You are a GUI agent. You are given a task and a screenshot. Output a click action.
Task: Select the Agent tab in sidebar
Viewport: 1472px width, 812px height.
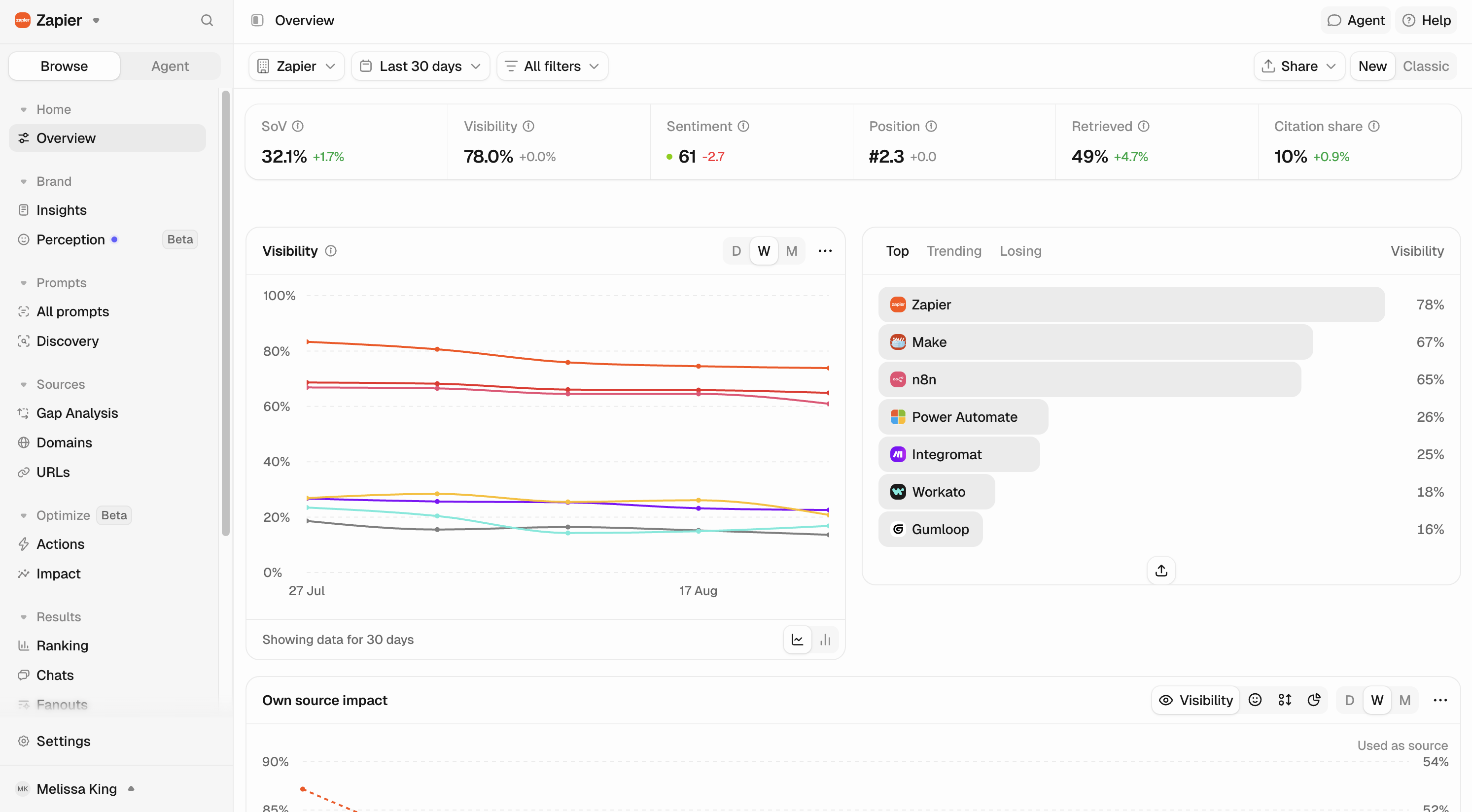pyautogui.click(x=170, y=66)
